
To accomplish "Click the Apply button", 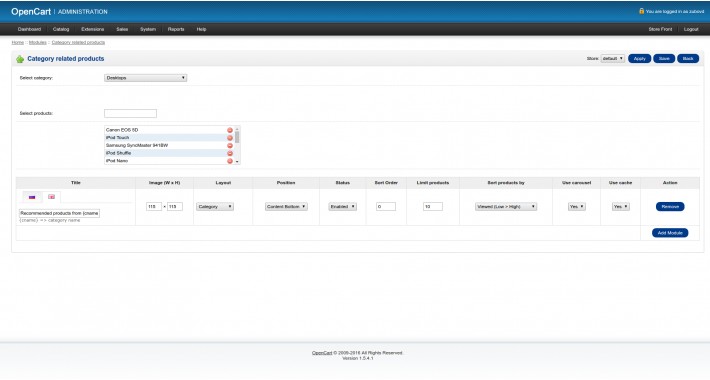I will (x=639, y=59).
